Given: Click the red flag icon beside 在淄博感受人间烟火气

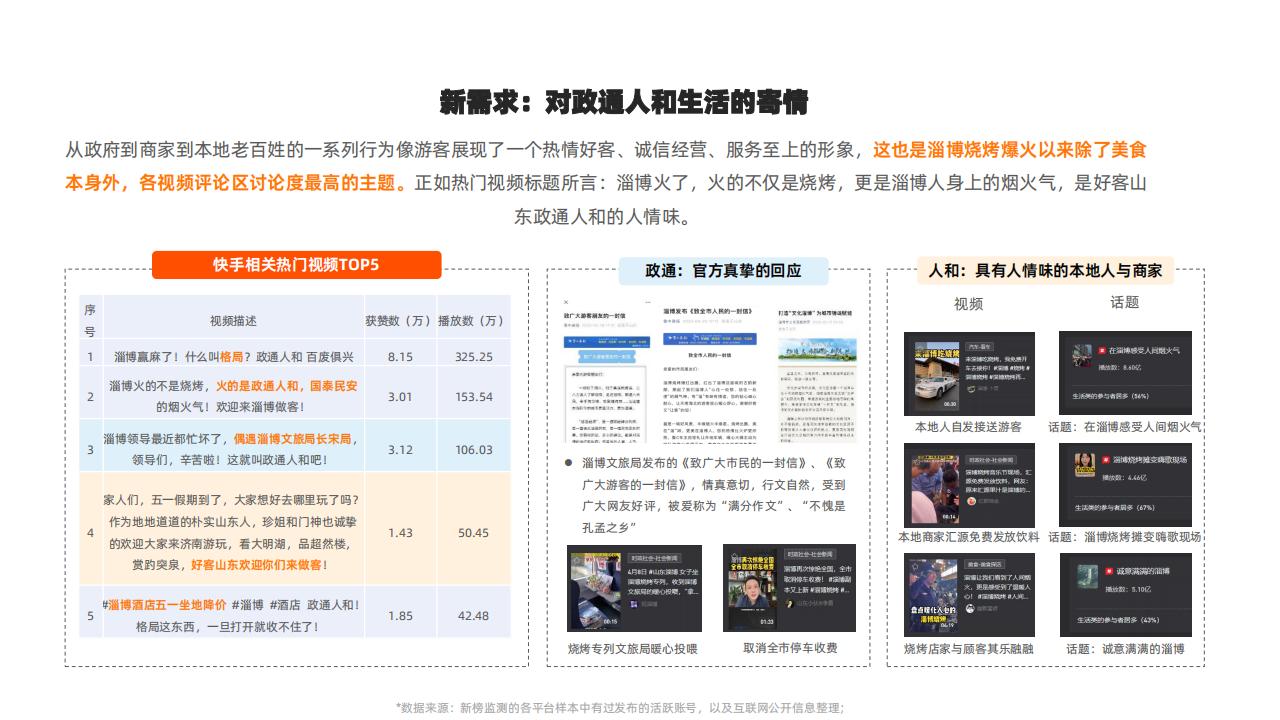Looking at the screenshot, I should 1102,351.
